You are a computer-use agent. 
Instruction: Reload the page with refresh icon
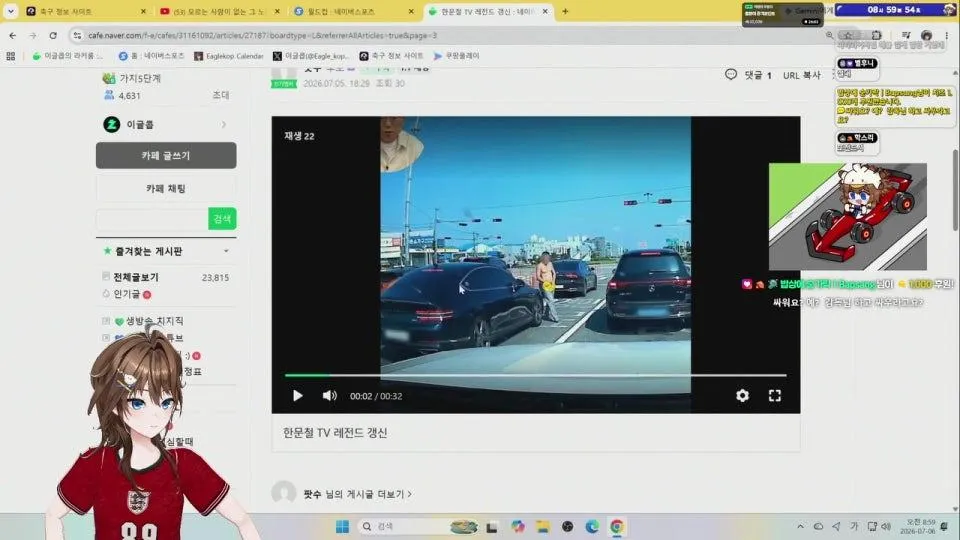(53, 36)
